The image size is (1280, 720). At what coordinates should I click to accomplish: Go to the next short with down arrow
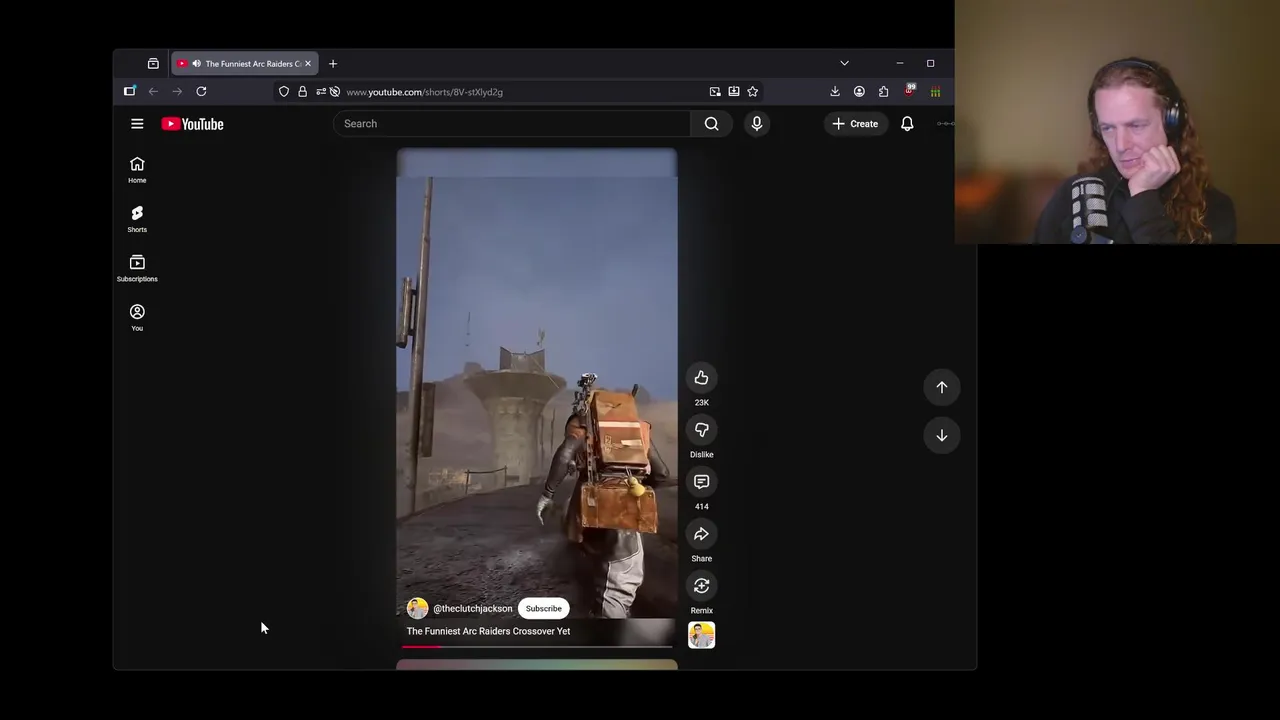(x=942, y=435)
